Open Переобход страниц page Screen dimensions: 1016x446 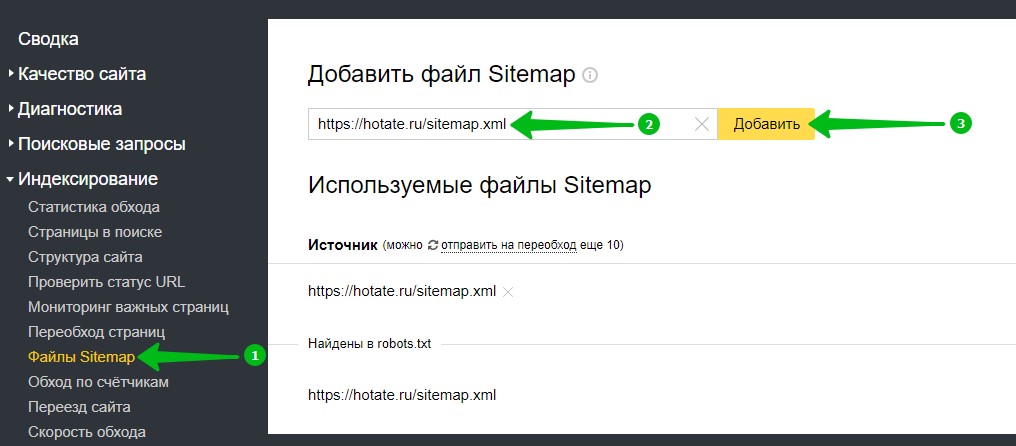97,332
